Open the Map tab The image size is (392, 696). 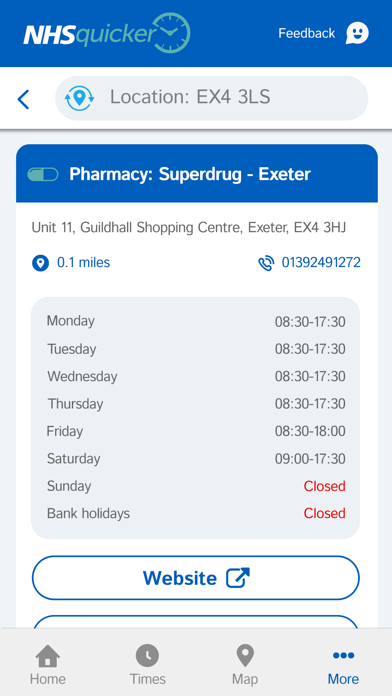pyautogui.click(x=245, y=665)
